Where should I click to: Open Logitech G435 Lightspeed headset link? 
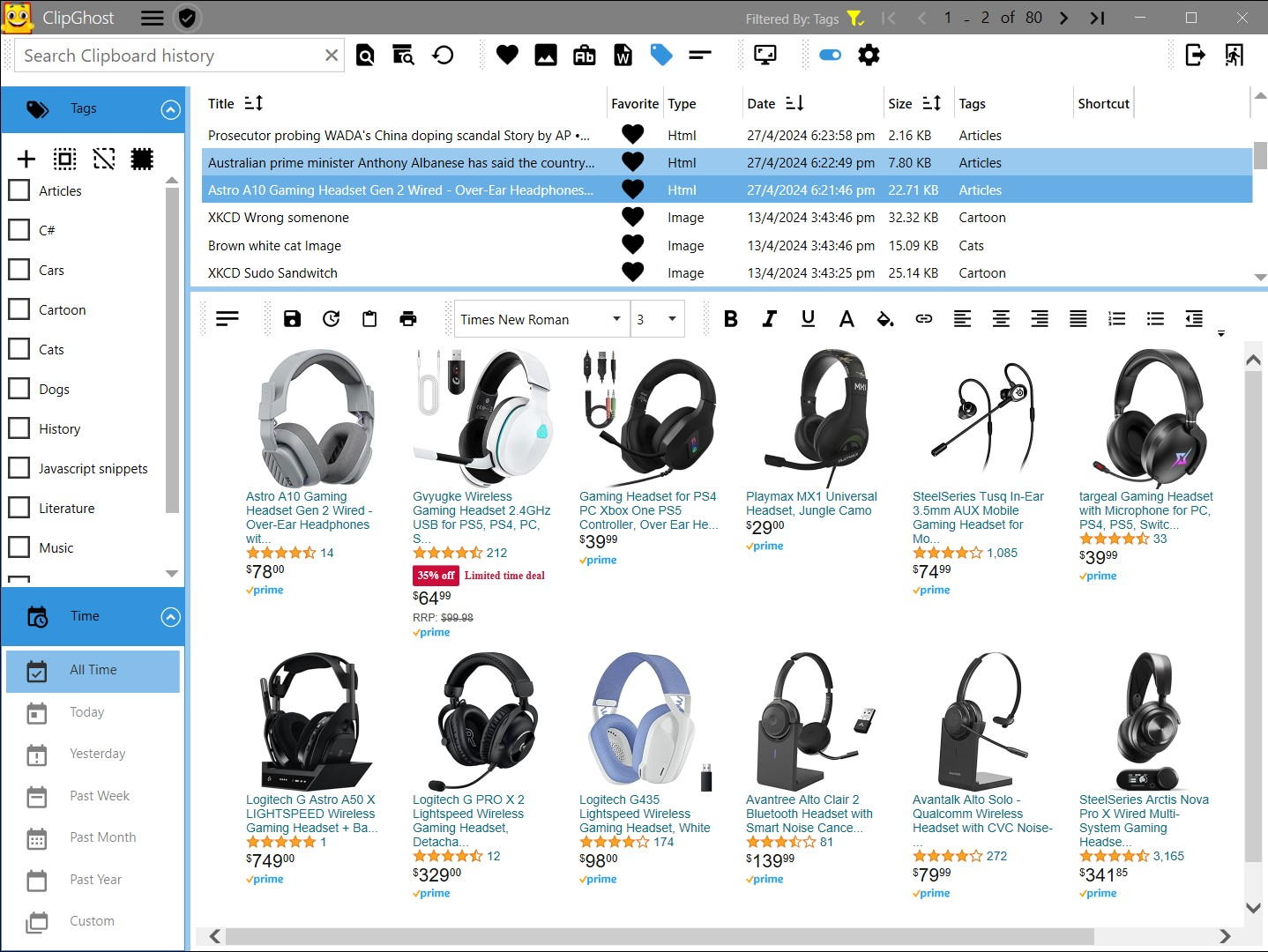point(645,814)
